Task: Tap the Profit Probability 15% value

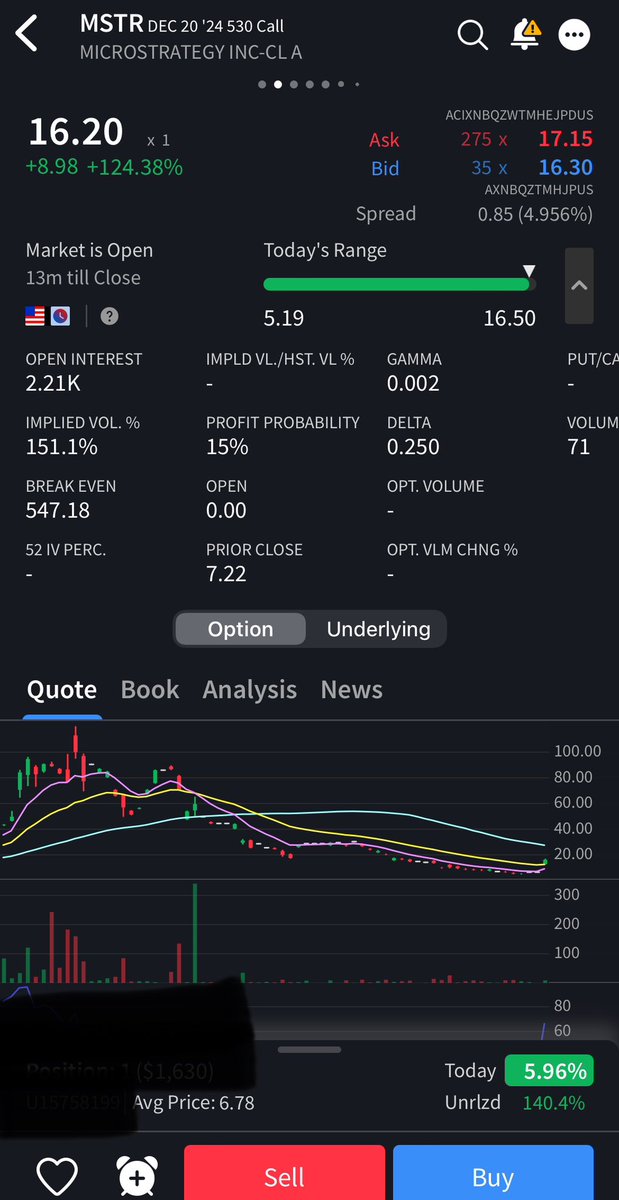Action: tap(227, 447)
